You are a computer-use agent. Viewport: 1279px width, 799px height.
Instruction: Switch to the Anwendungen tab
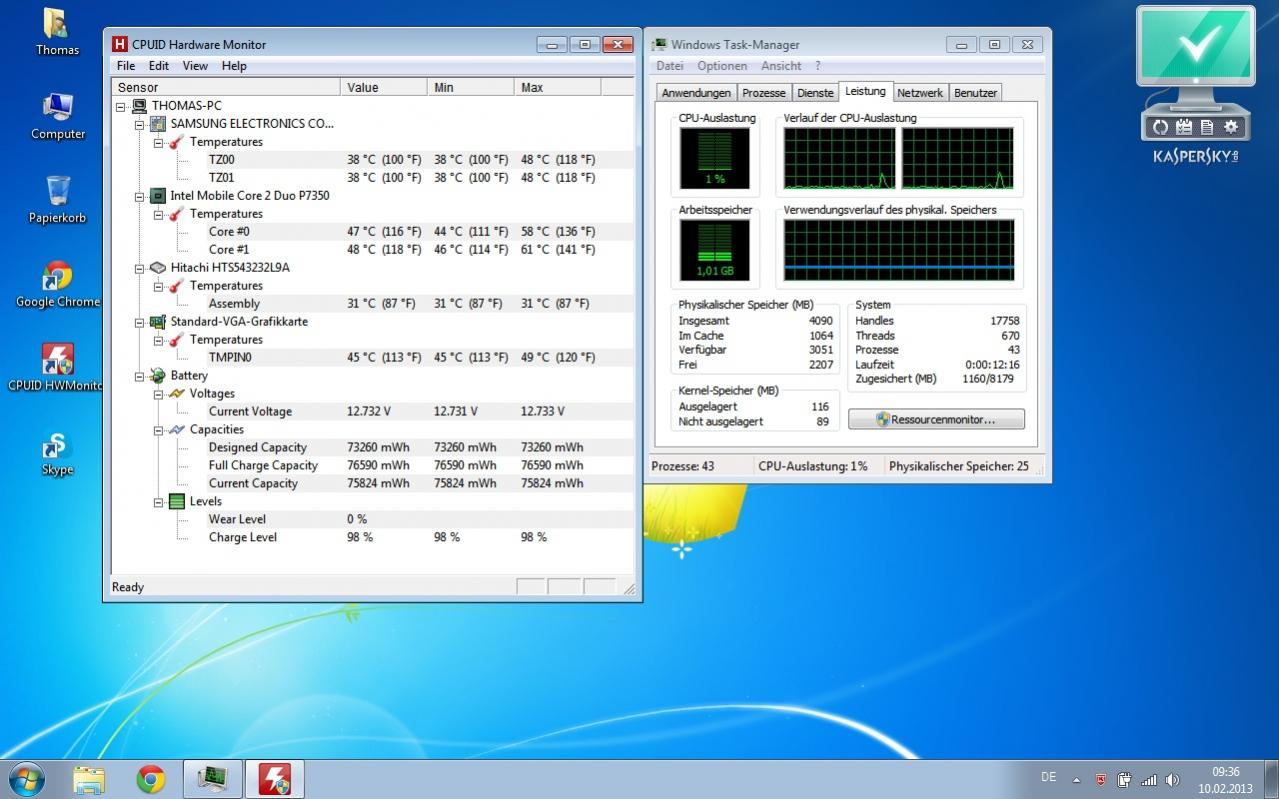pyautogui.click(x=696, y=93)
